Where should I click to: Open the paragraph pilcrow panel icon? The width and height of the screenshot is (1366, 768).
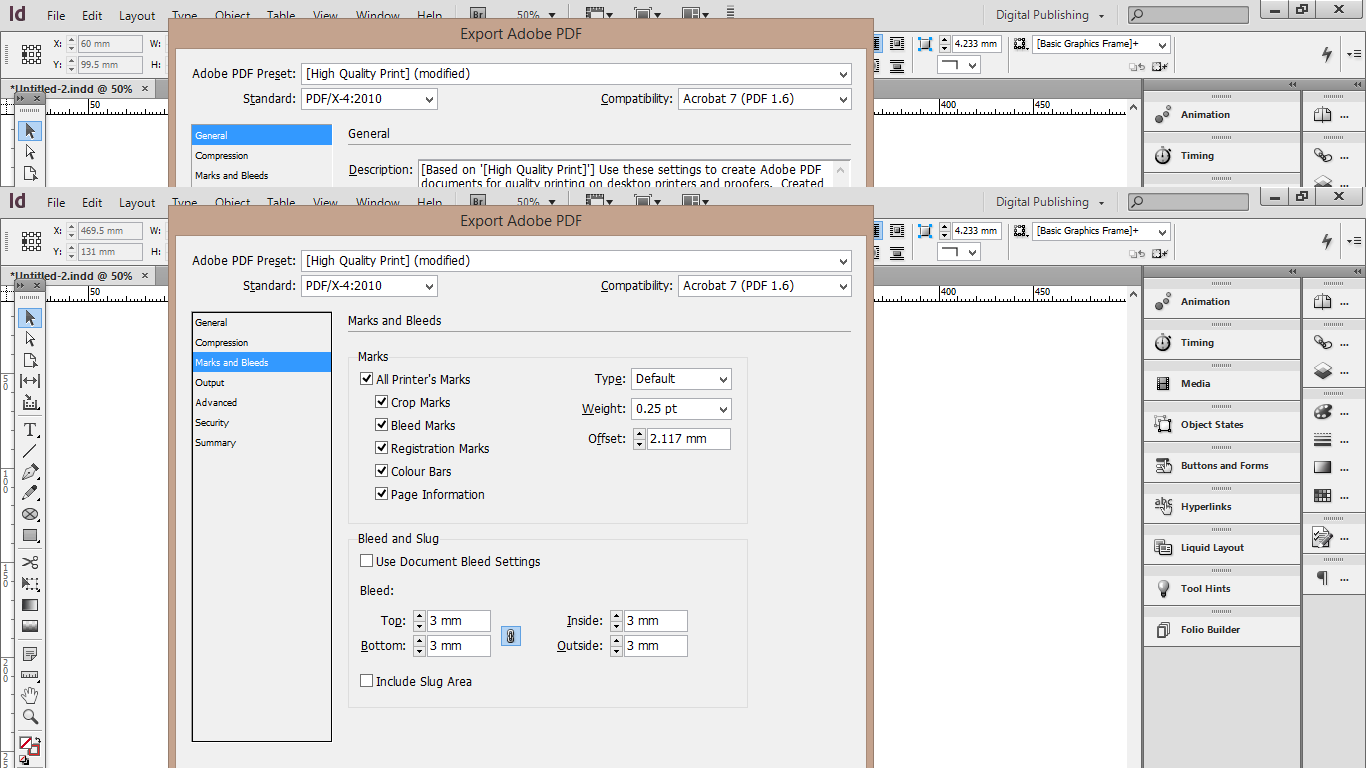[1323, 578]
